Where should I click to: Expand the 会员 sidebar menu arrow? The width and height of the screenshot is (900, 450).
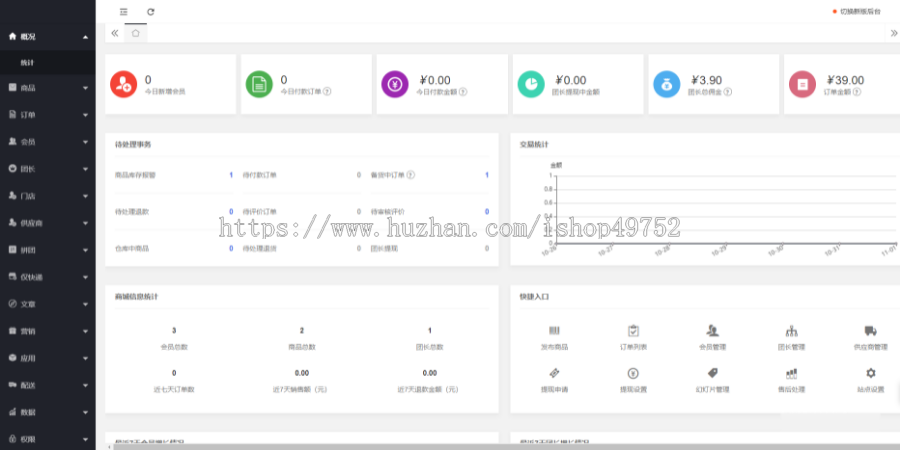point(86,142)
